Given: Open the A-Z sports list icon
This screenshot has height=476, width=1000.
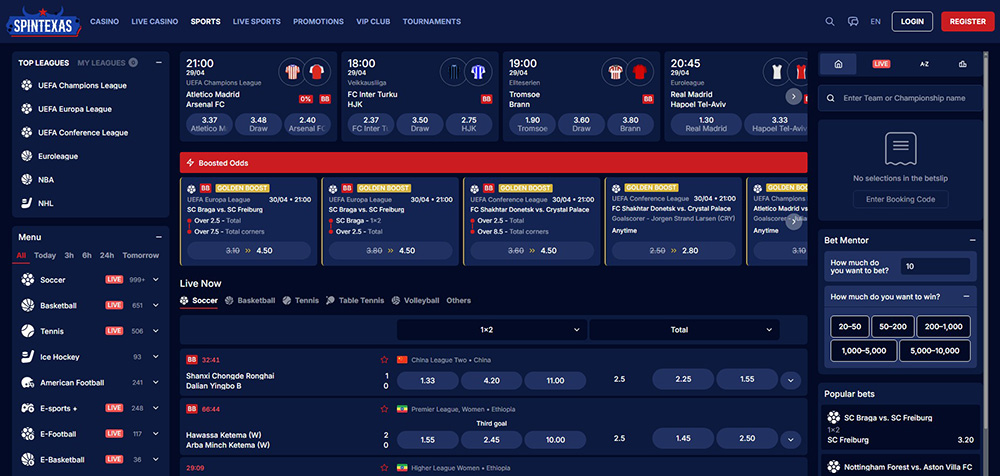Looking at the screenshot, I should tap(924, 64).
